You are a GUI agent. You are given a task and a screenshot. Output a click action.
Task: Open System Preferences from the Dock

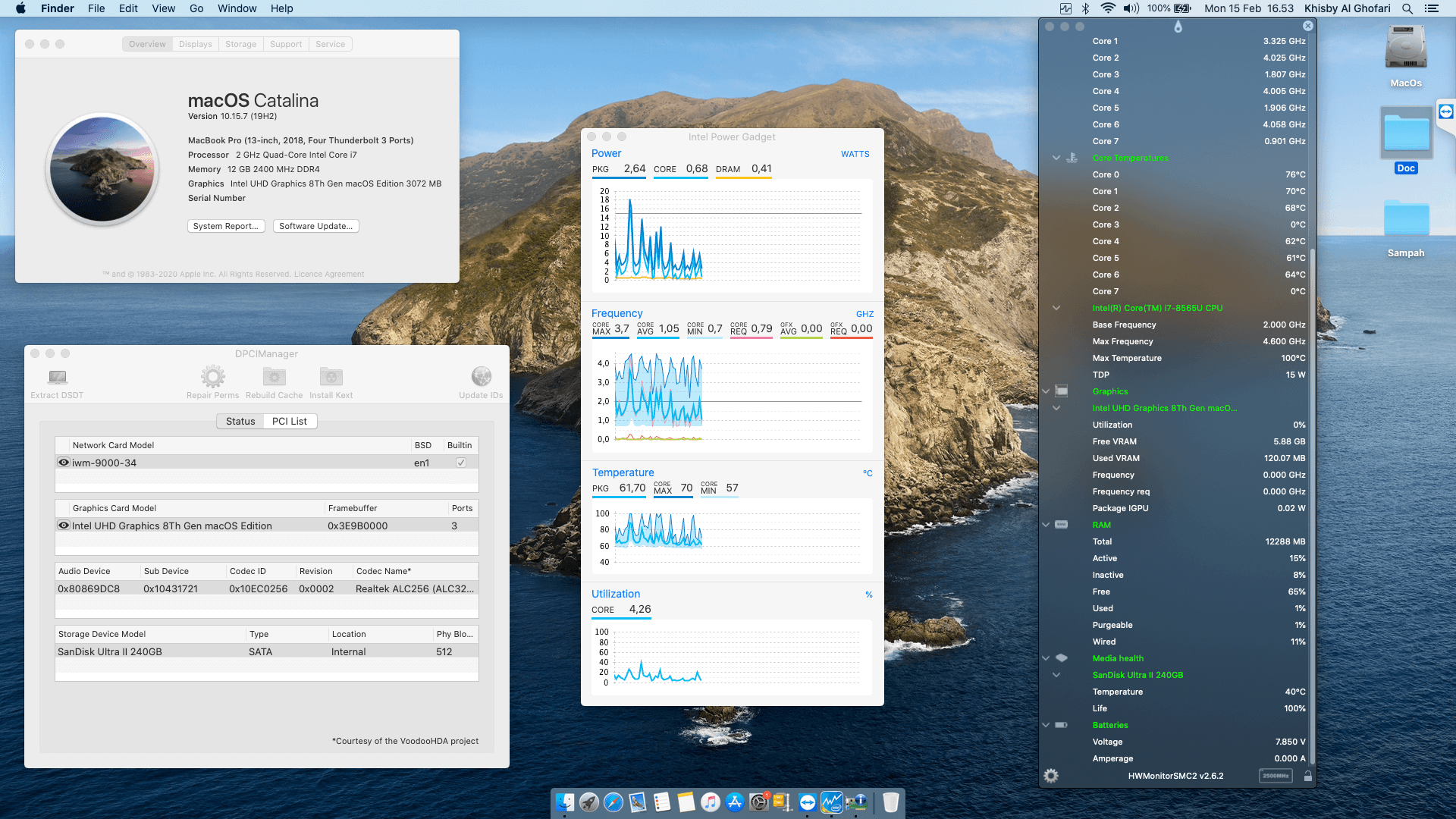point(759,802)
